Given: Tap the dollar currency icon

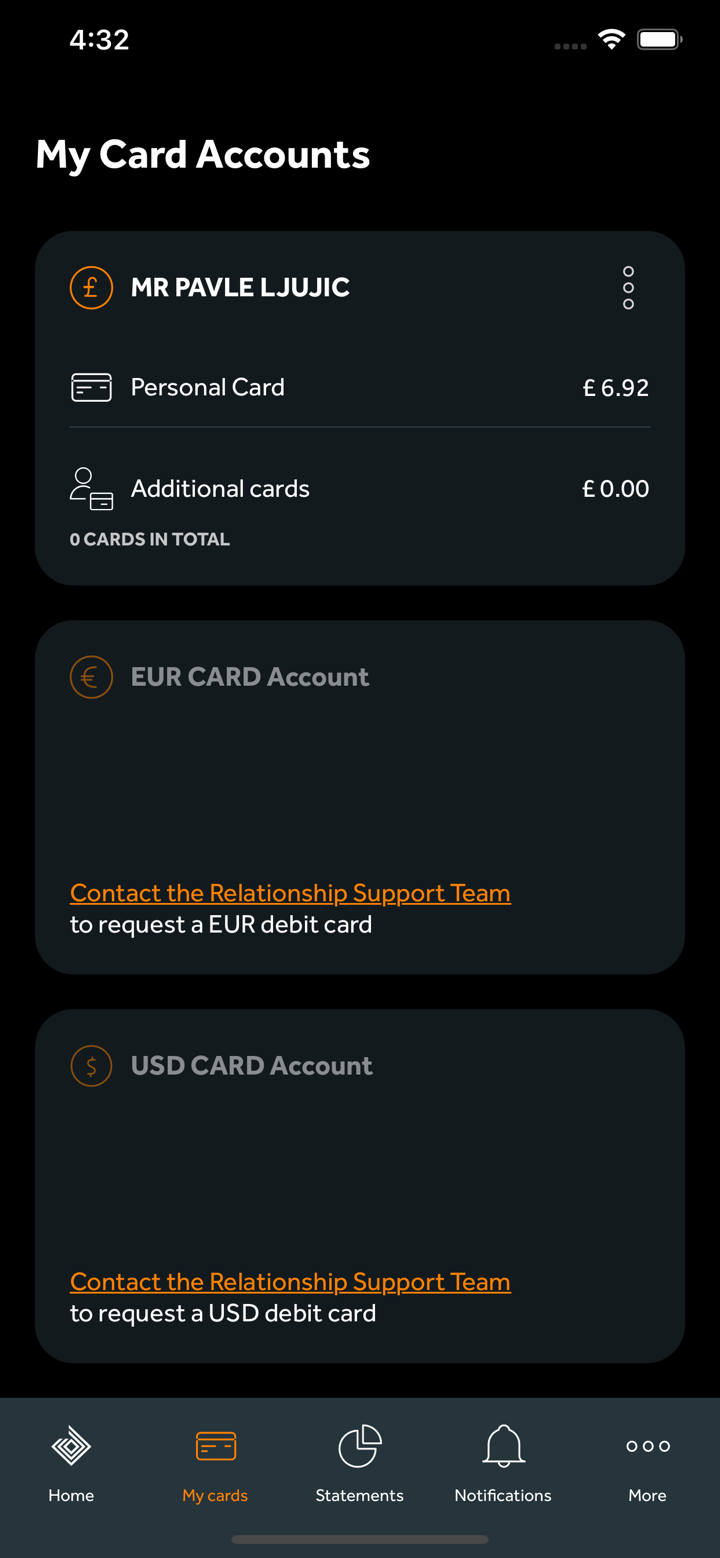Looking at the screenshot, I should click(x=91, y=1066).
